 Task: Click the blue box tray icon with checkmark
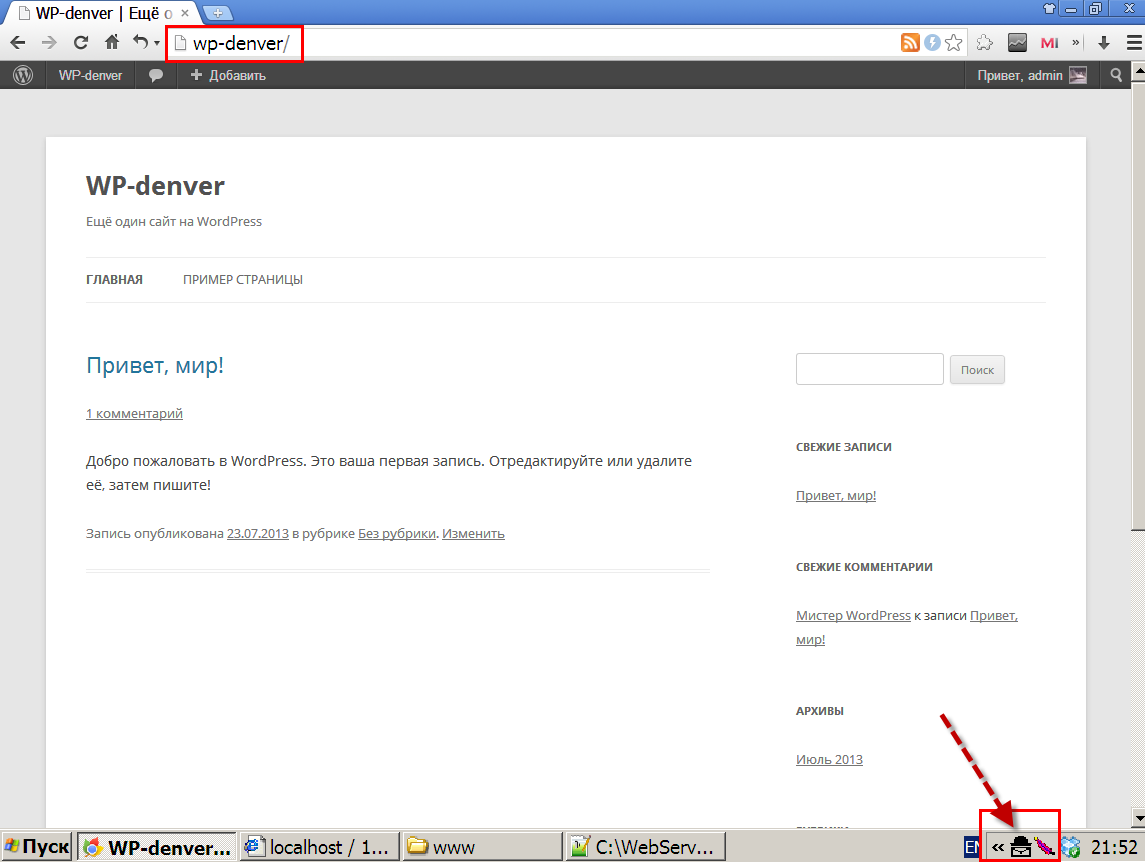[x=1071, y=847]
